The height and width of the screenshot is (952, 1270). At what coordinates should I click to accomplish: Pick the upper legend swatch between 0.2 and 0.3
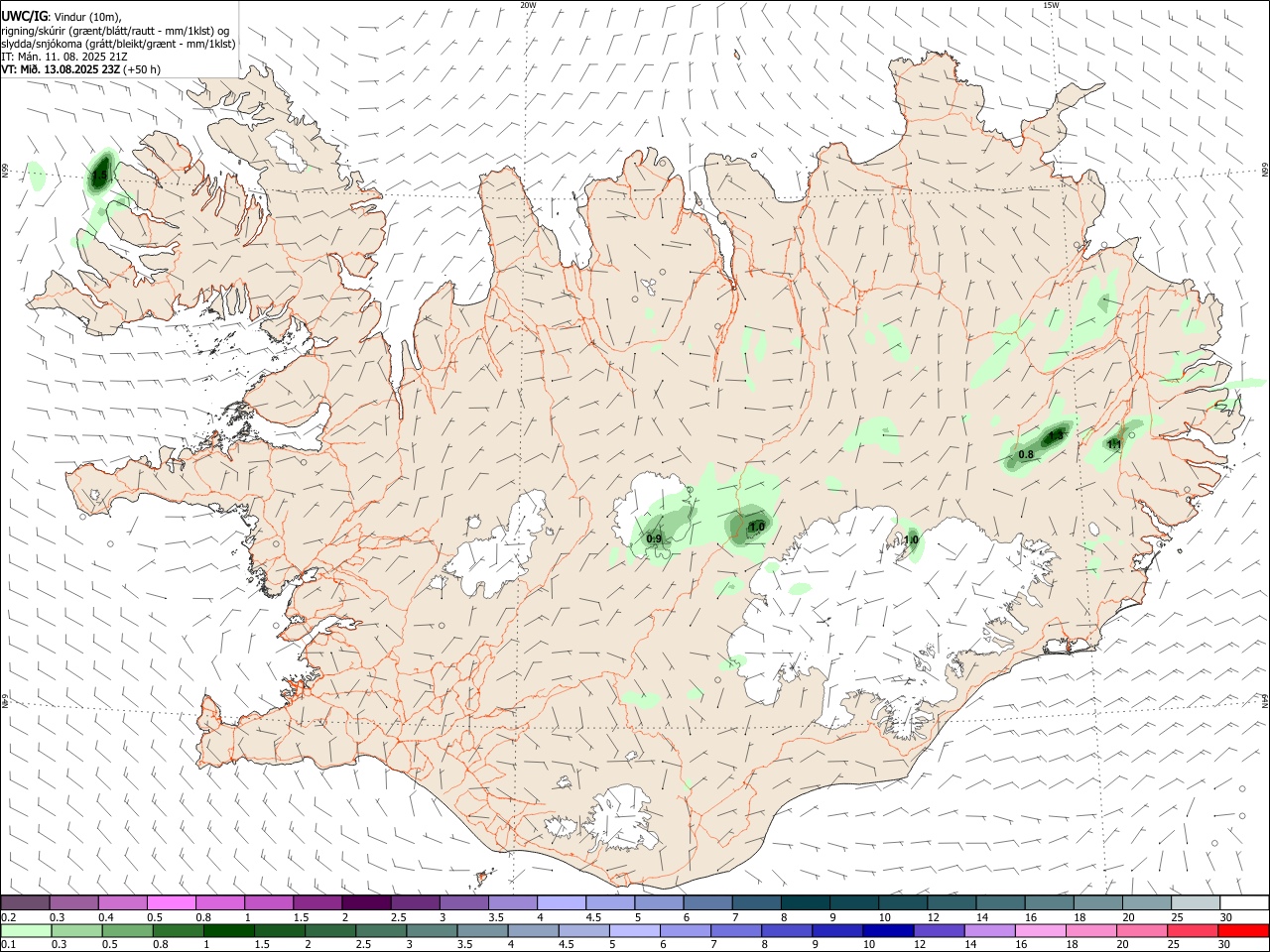pyautogui.click(x=25, y=902)
